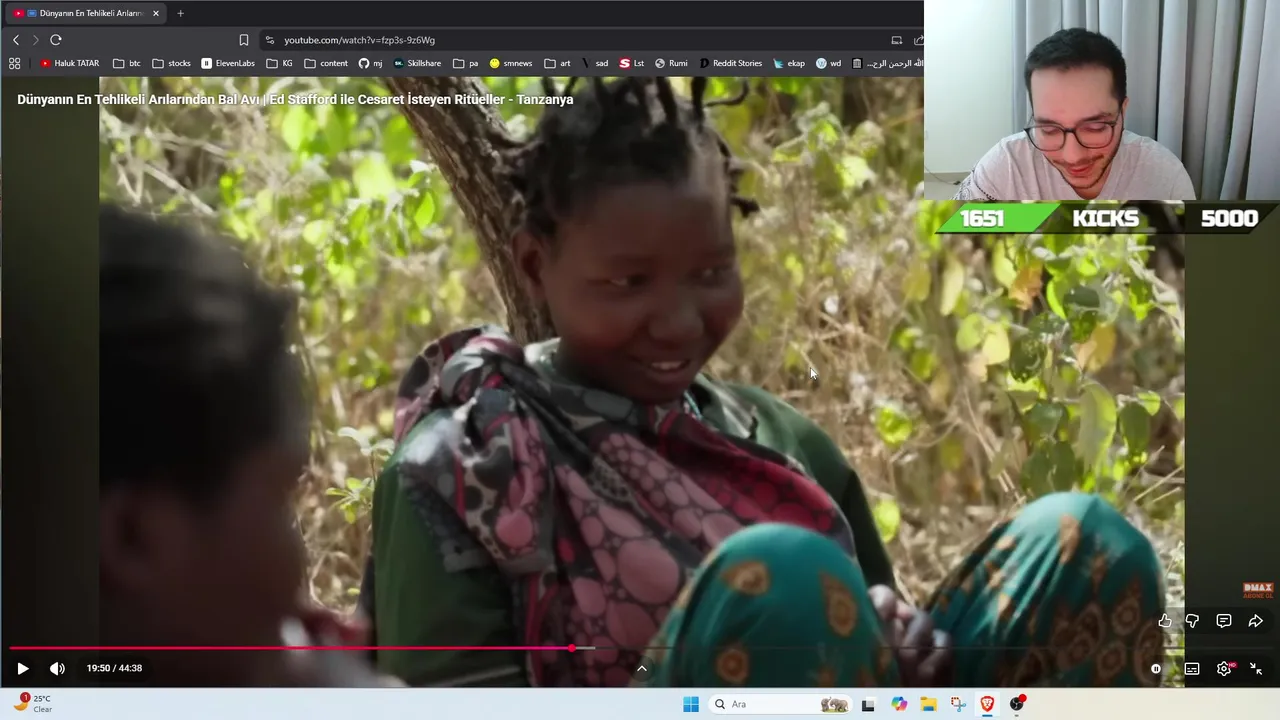
Task: Open smnews bookmark
Action: pyautogui.click(x=510, y=63)
